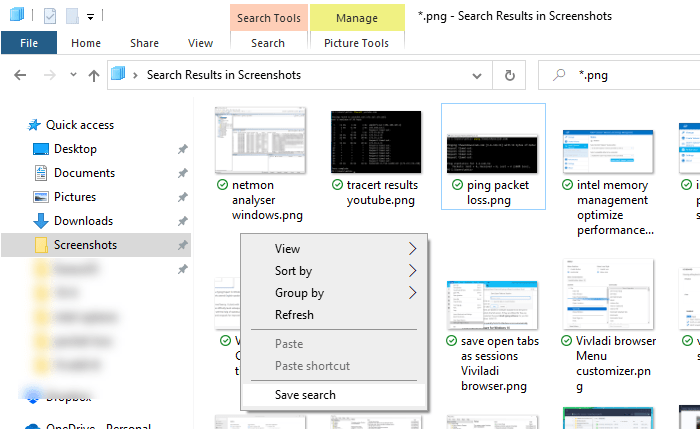
Task: Click file name 'tracert results youtube.png'
Action: pos(382,192)
